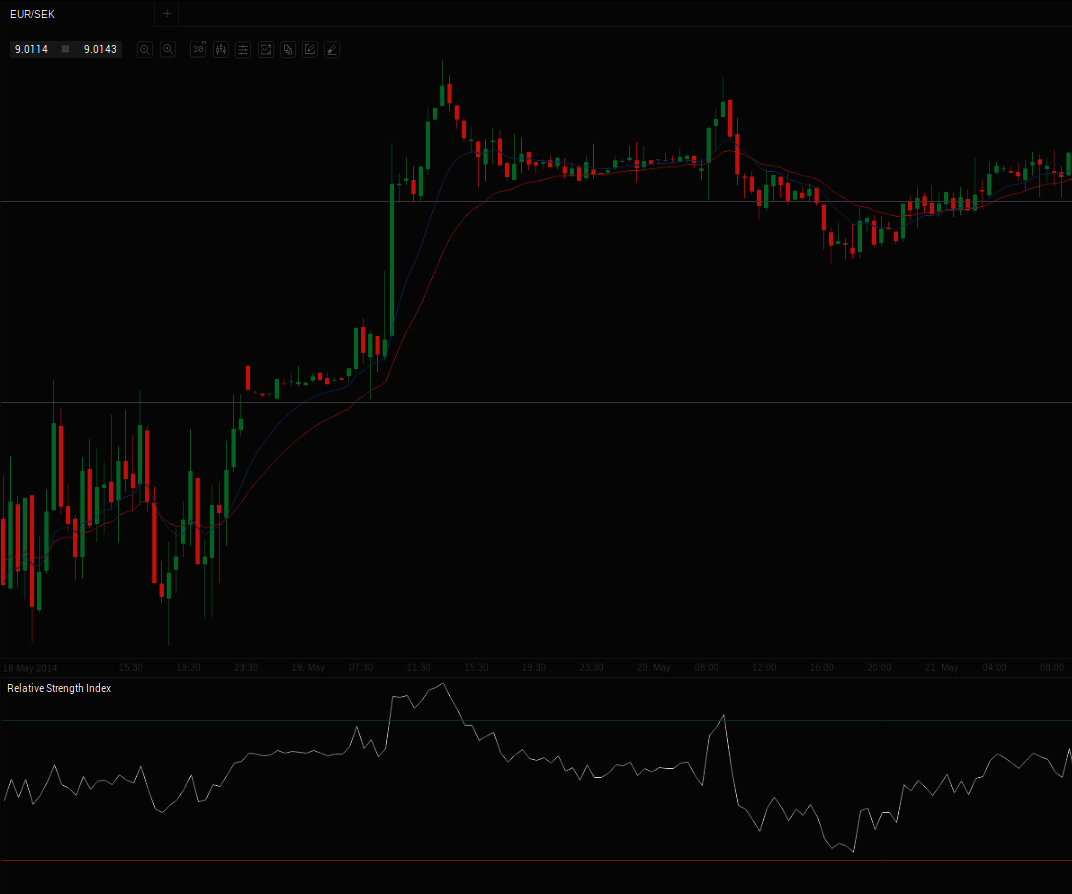1072x894 pixels.
Task: Select the Zoom In magnifier icon
Action: tap(168, 49)
